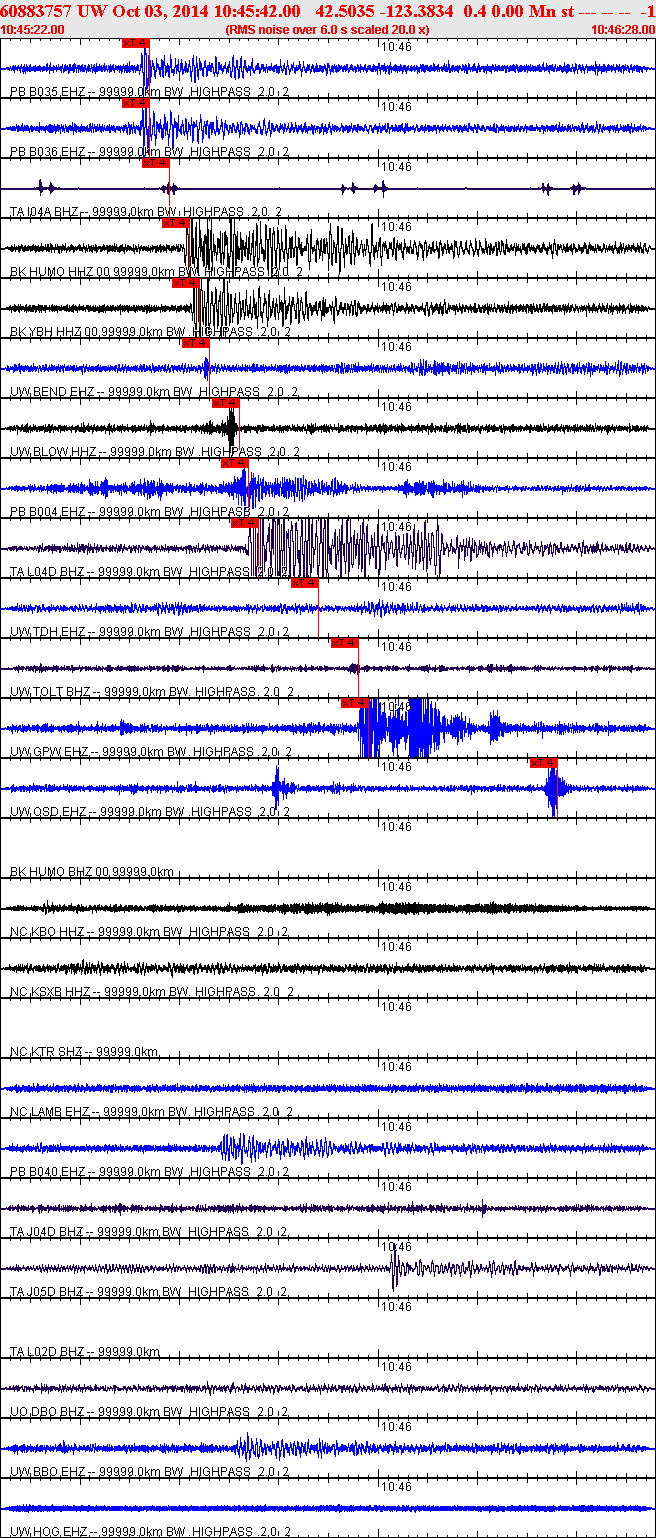Select the PB B036 EHZ station label

click(149, 152)
